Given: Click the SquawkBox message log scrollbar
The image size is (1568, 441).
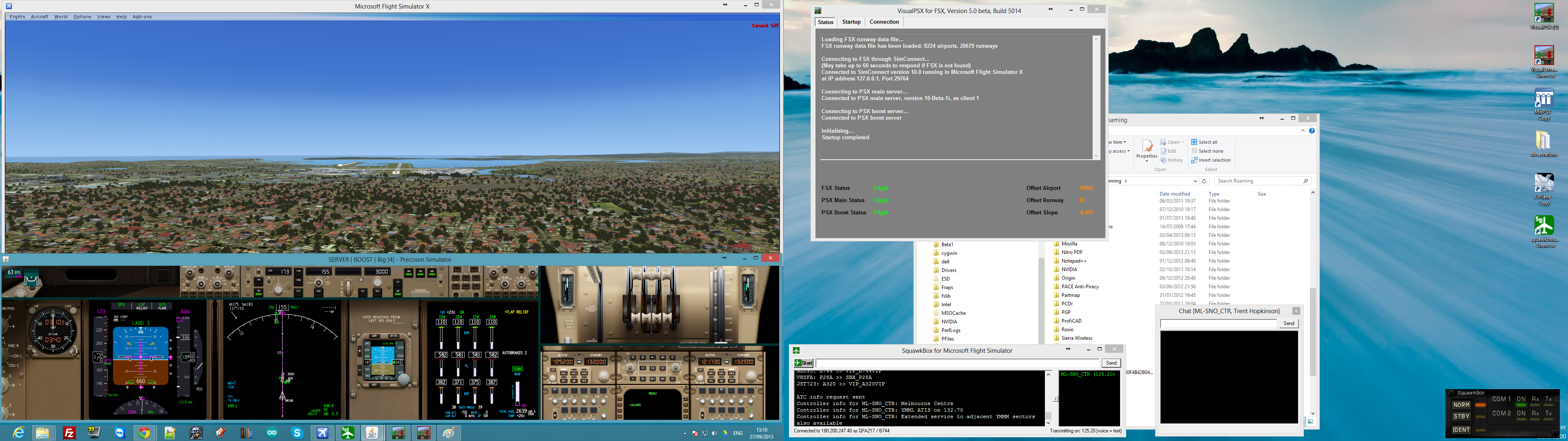Looking at the screenshot, I should click(1048, 399).
